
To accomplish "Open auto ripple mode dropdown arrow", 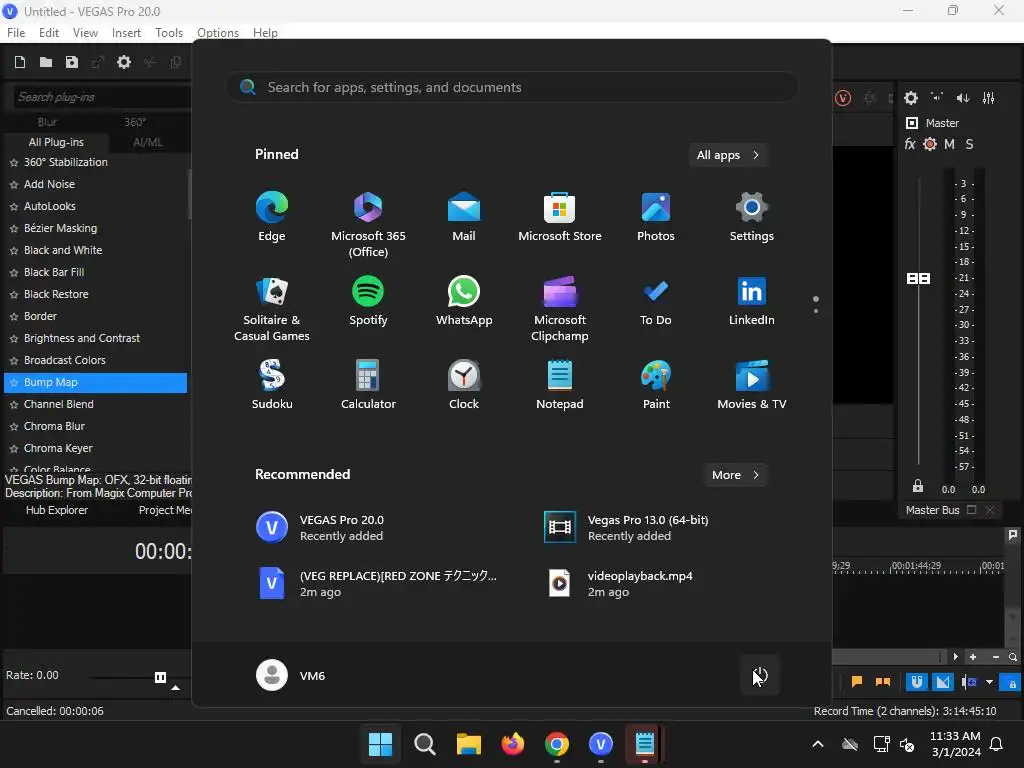I will 989,682.
